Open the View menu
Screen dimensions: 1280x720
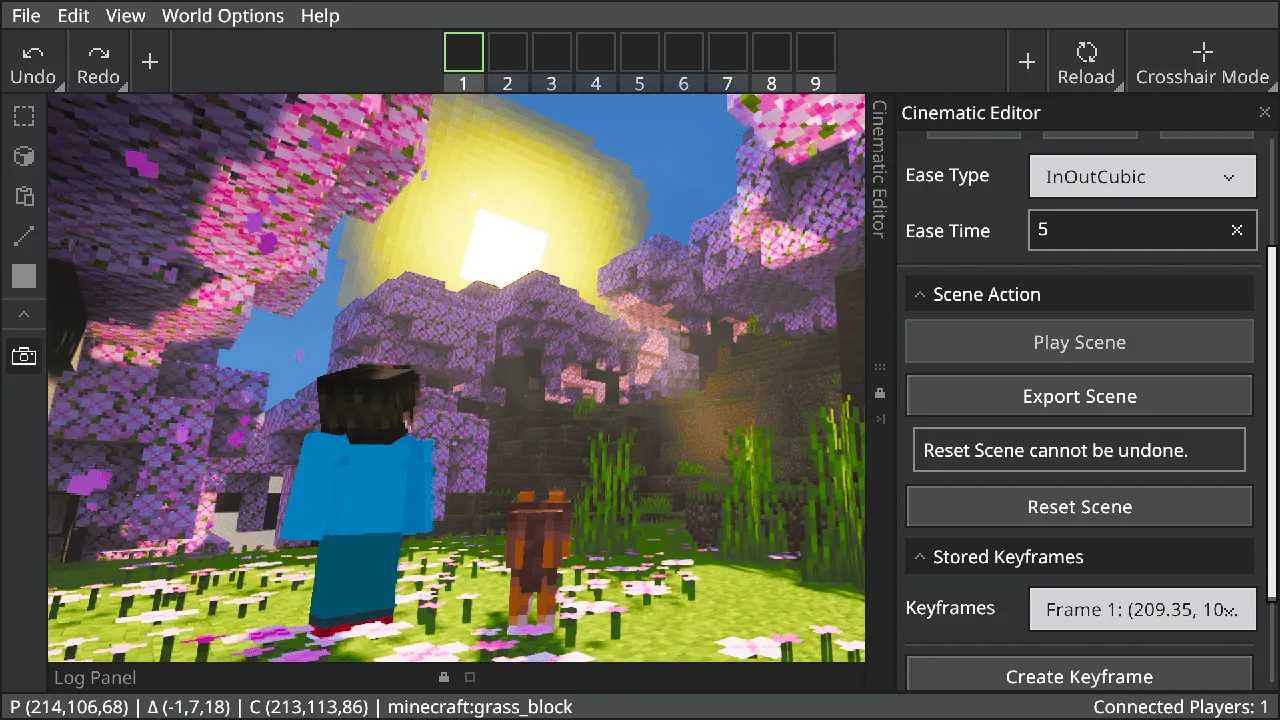click(125, 15)
